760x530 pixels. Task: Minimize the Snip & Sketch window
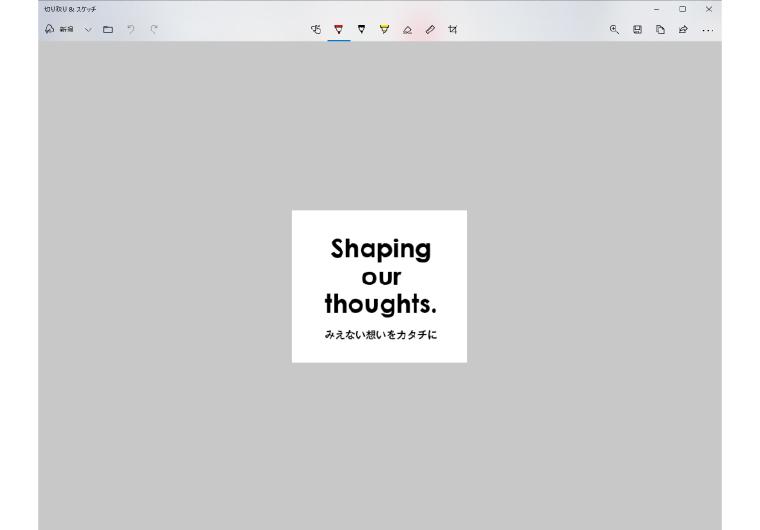click(657, 9)
